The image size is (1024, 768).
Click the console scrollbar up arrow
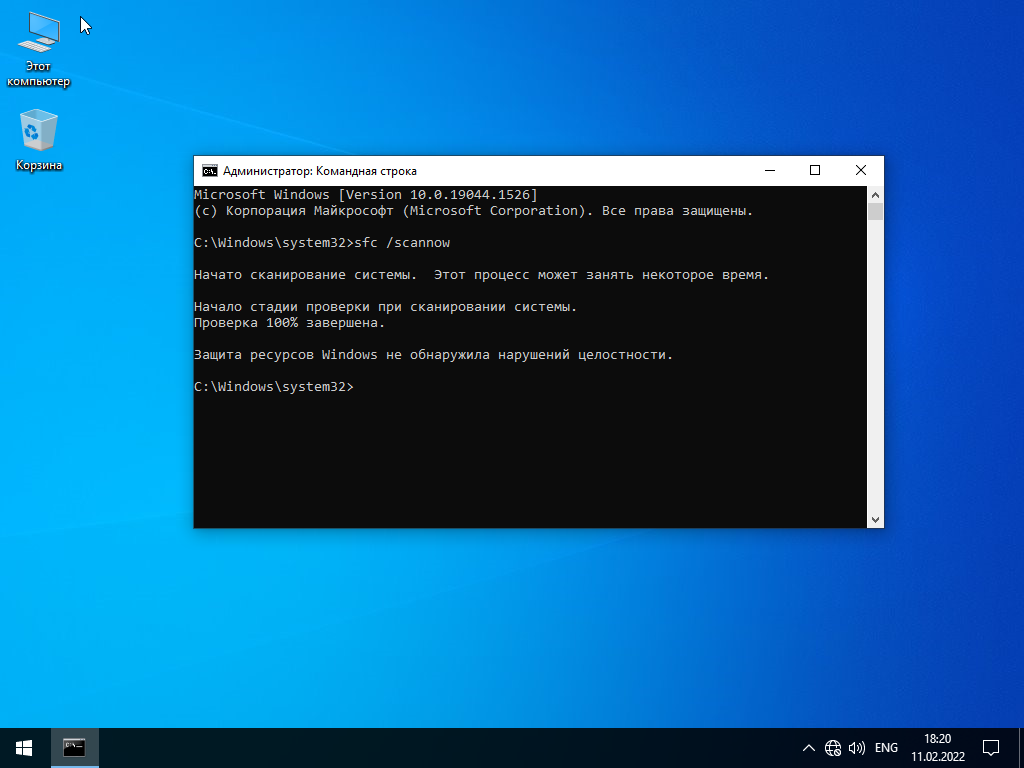pos(875,195)
